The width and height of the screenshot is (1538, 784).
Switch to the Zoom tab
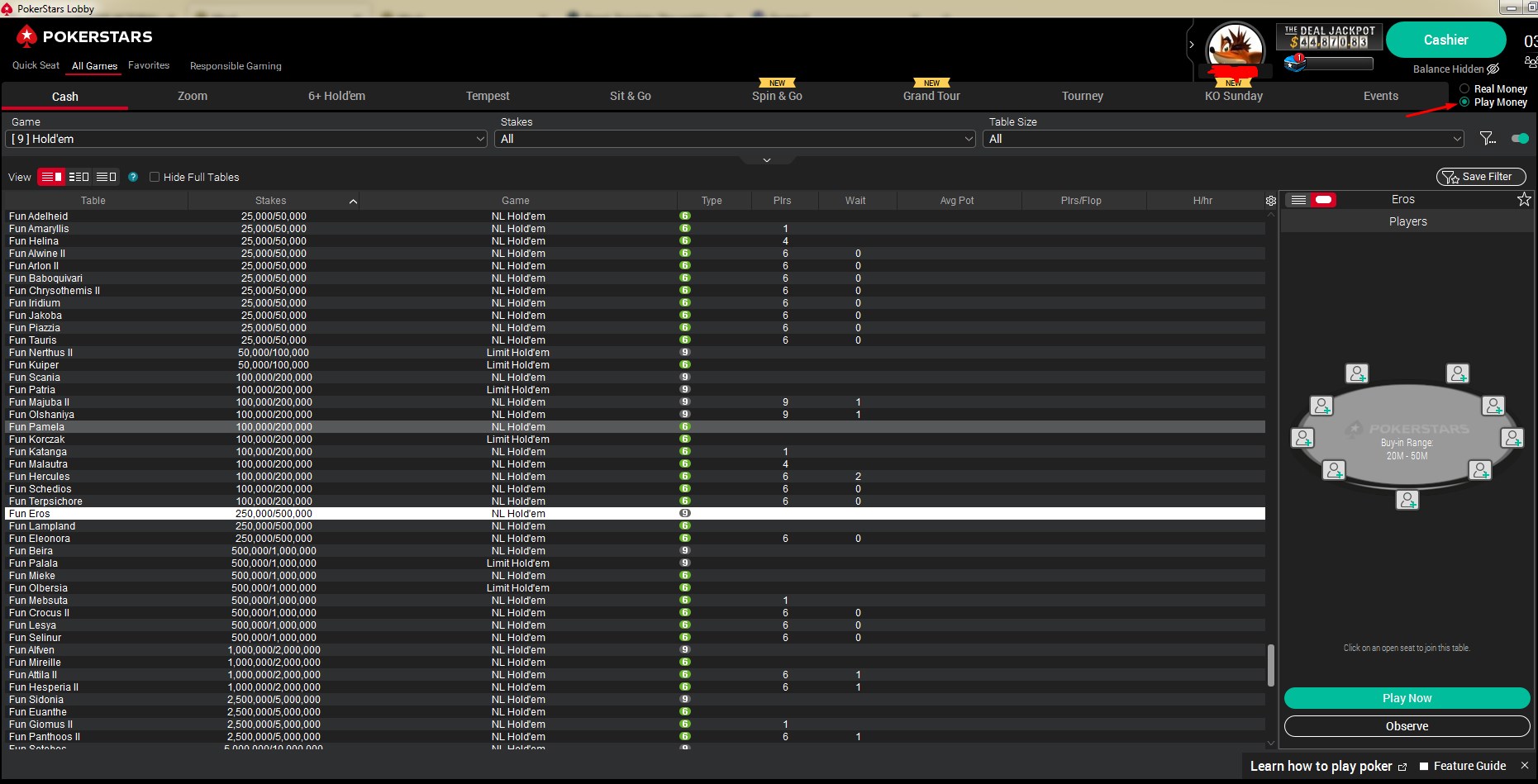[193, 96]
